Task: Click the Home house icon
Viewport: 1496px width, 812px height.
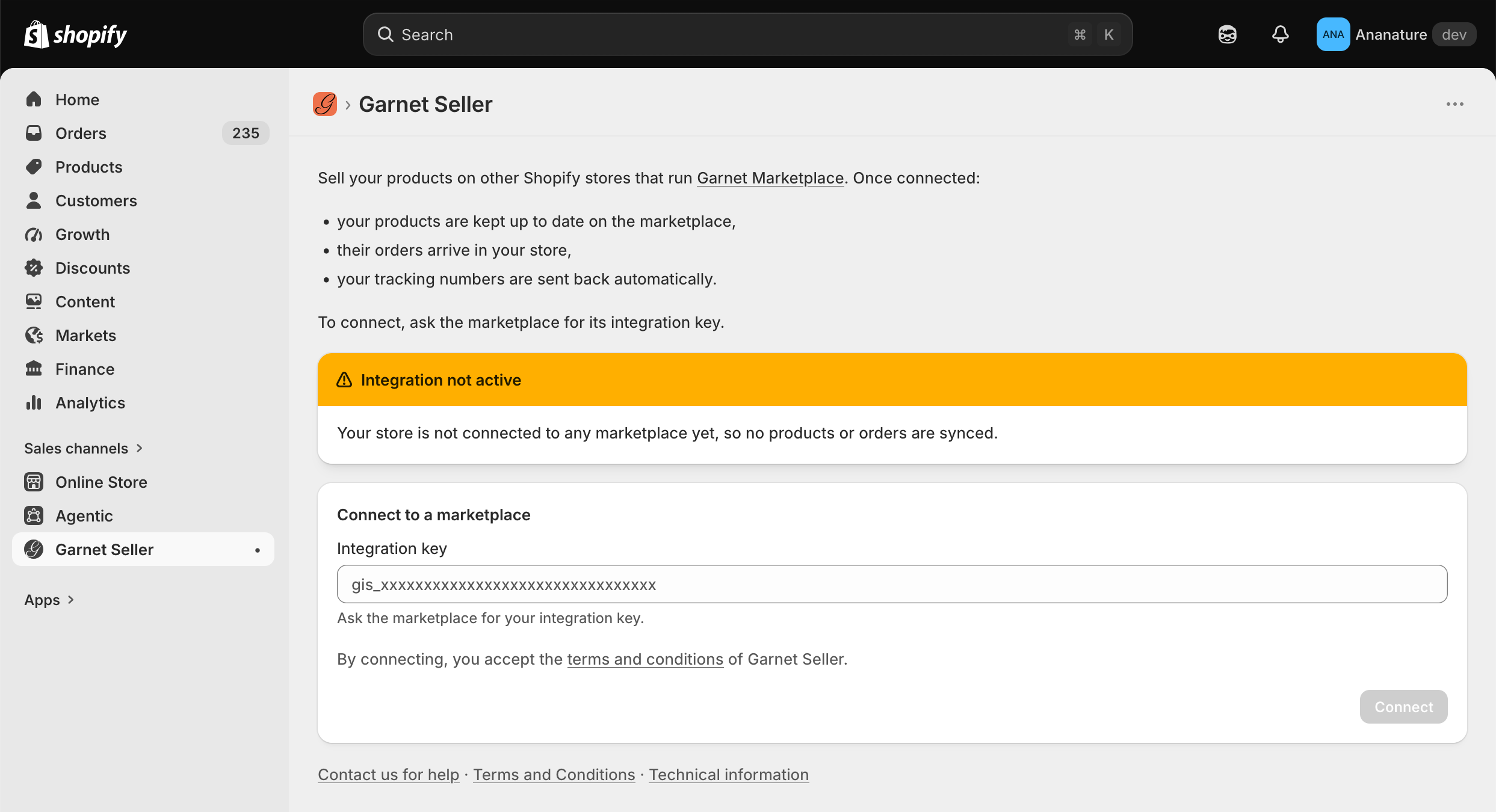Action: (34, 99)
